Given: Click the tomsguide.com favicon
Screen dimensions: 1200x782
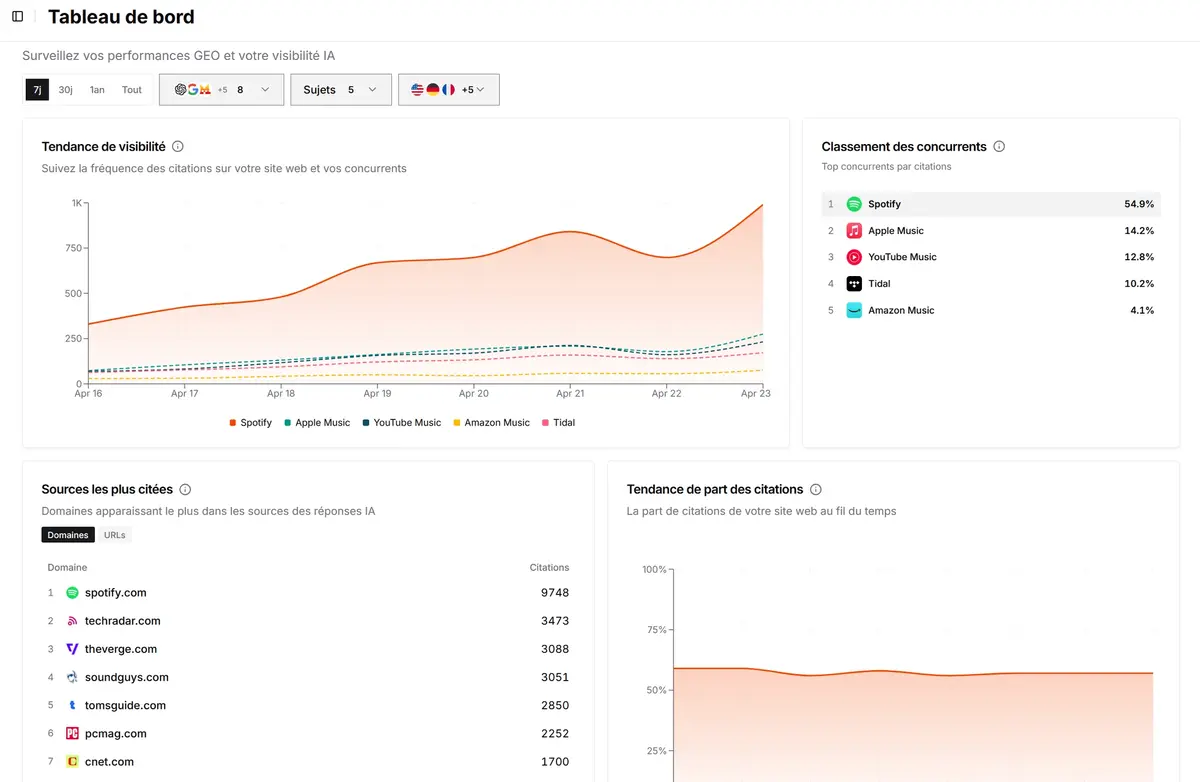Looking at the screenshot, I should coord(72,705).
